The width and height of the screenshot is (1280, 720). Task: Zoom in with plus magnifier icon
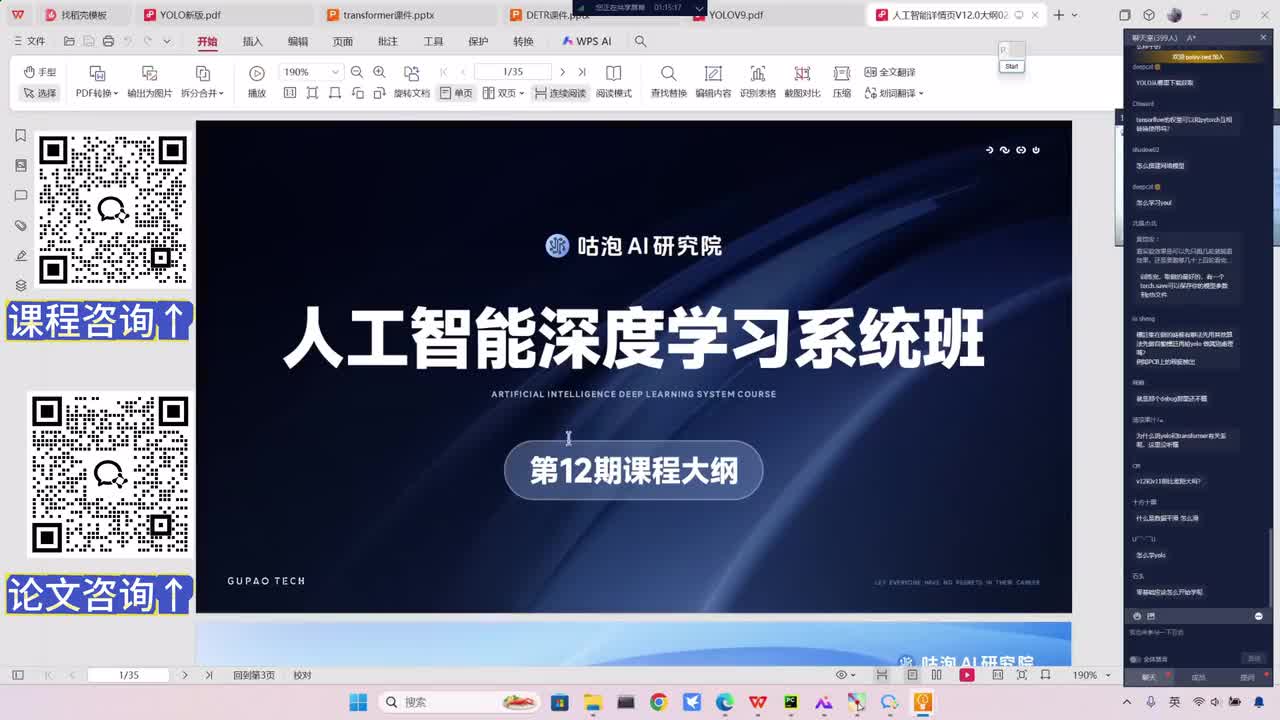[379, 72]
